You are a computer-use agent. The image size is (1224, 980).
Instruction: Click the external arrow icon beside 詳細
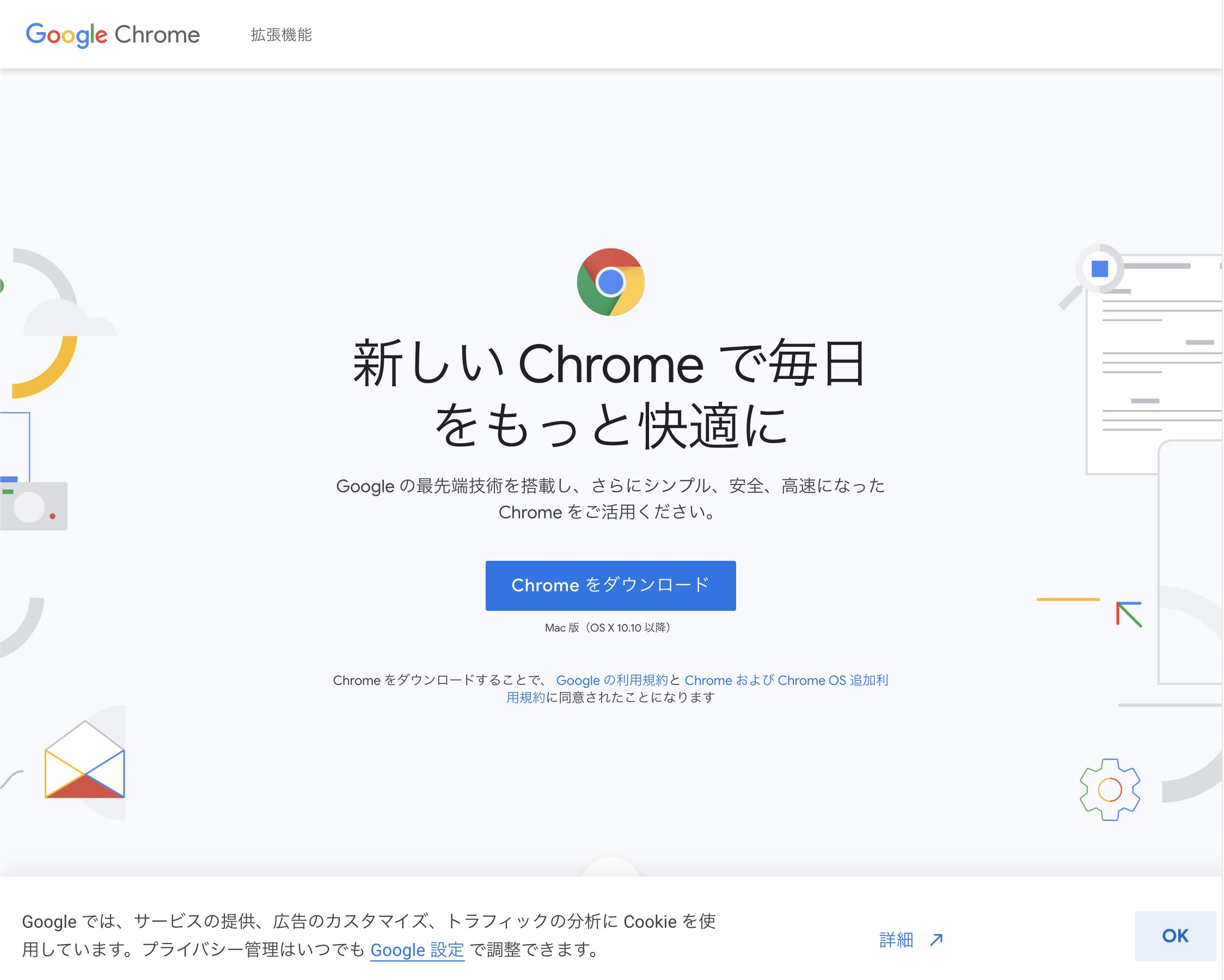(x=936, y=940)
